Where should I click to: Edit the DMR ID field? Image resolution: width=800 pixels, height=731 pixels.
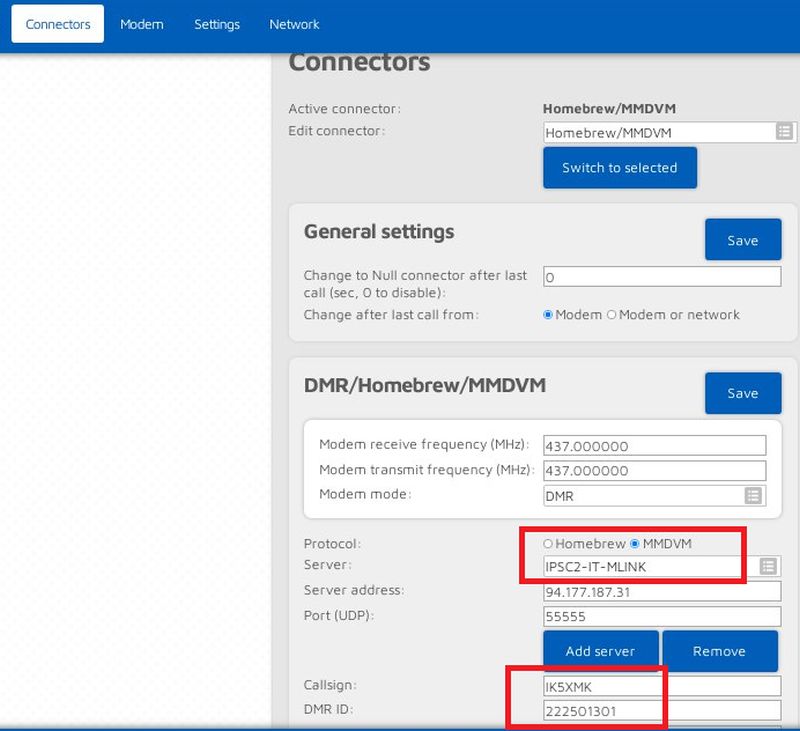coord(662,711)
